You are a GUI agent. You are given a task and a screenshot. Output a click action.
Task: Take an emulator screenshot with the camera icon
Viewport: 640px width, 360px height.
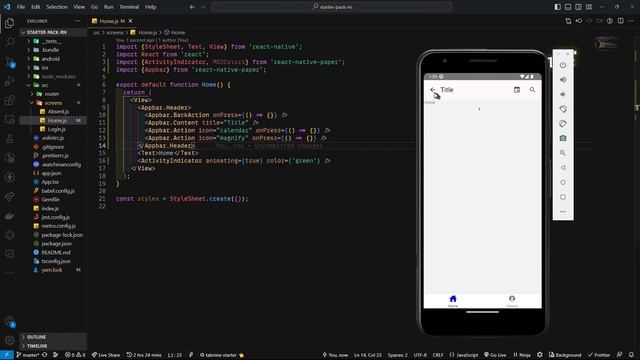point(563,138)
